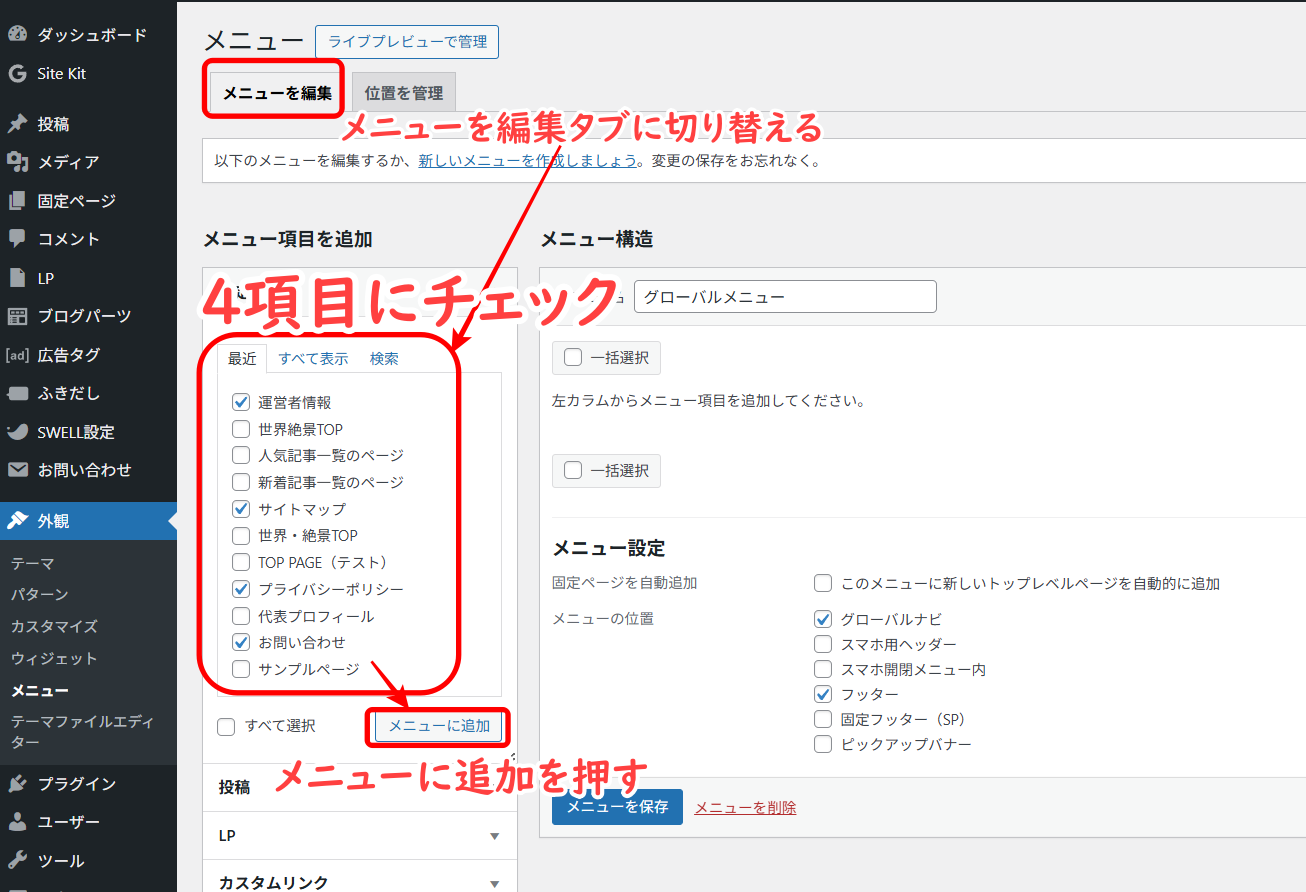Click the pushpin icon for 投稿

[17, 125]
